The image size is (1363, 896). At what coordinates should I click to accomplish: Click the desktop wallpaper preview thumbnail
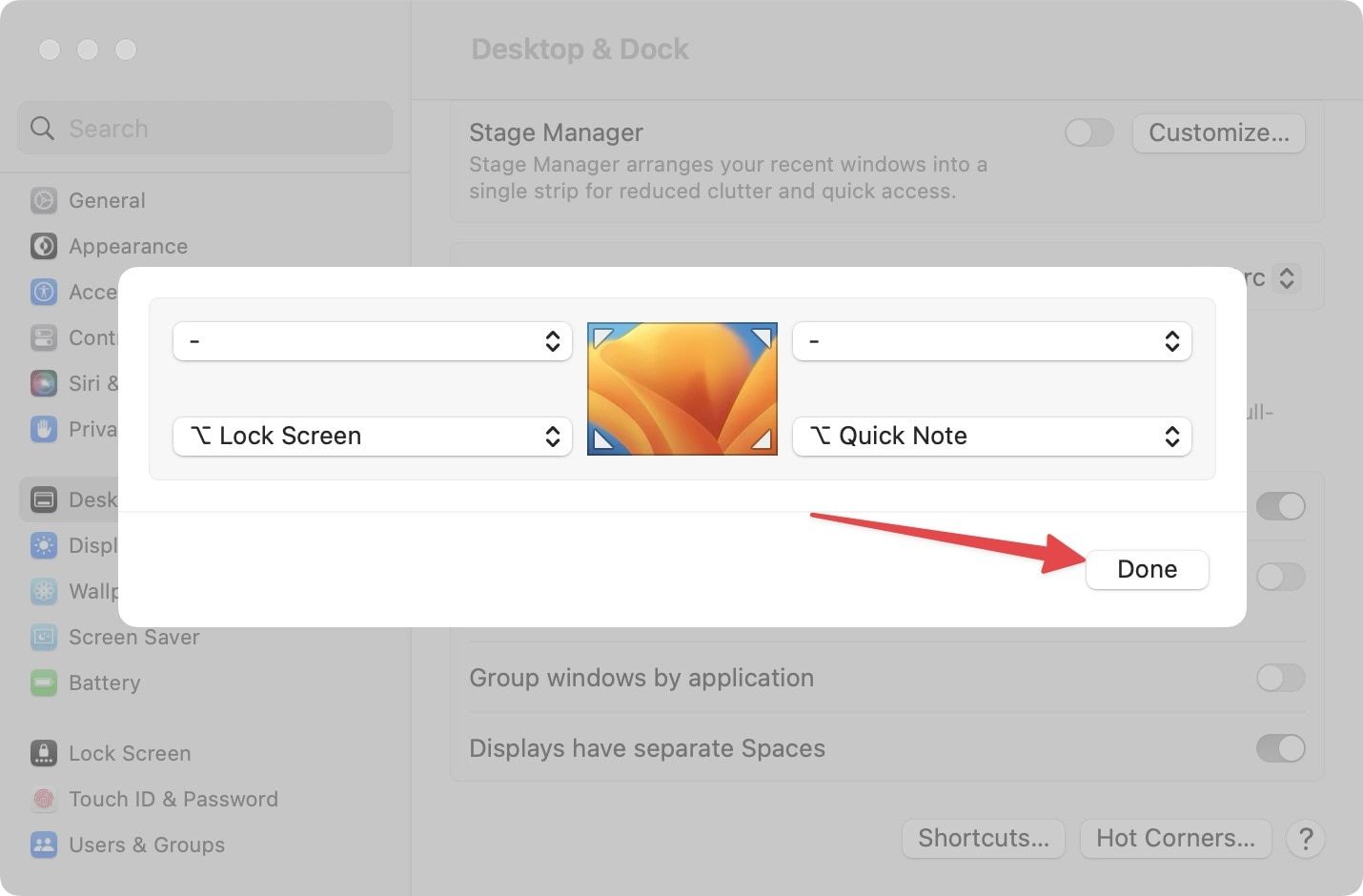(x=681, y=388)
